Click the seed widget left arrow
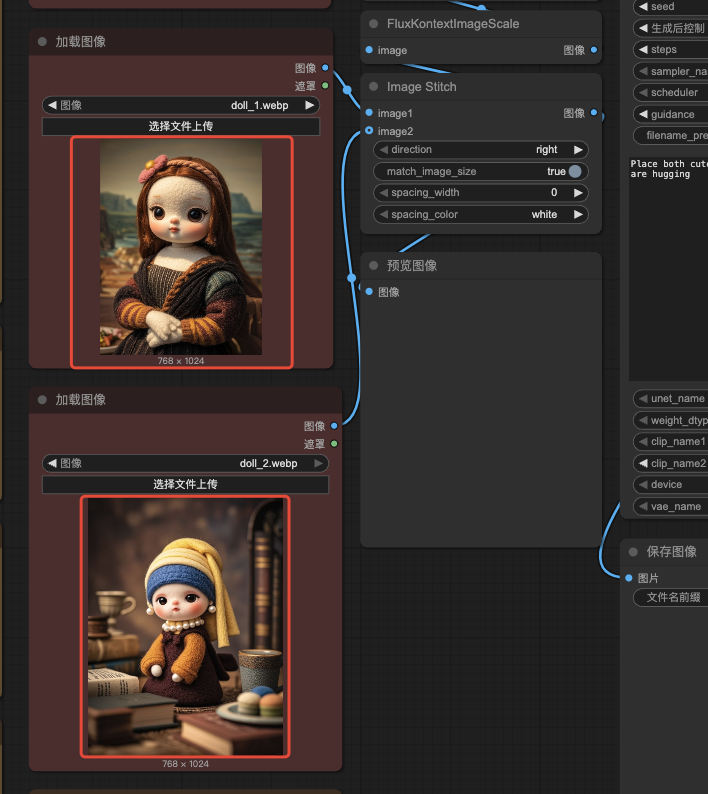708x794 pixels. coord(643,7)
